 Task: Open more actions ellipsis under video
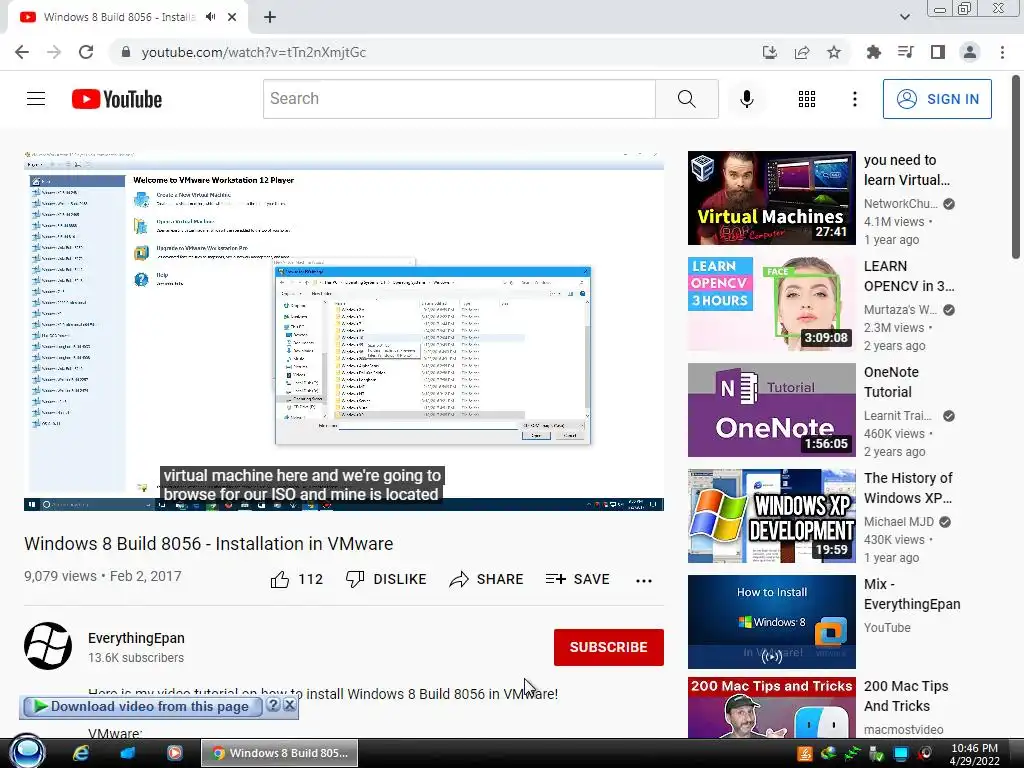(x=644, y=581)
